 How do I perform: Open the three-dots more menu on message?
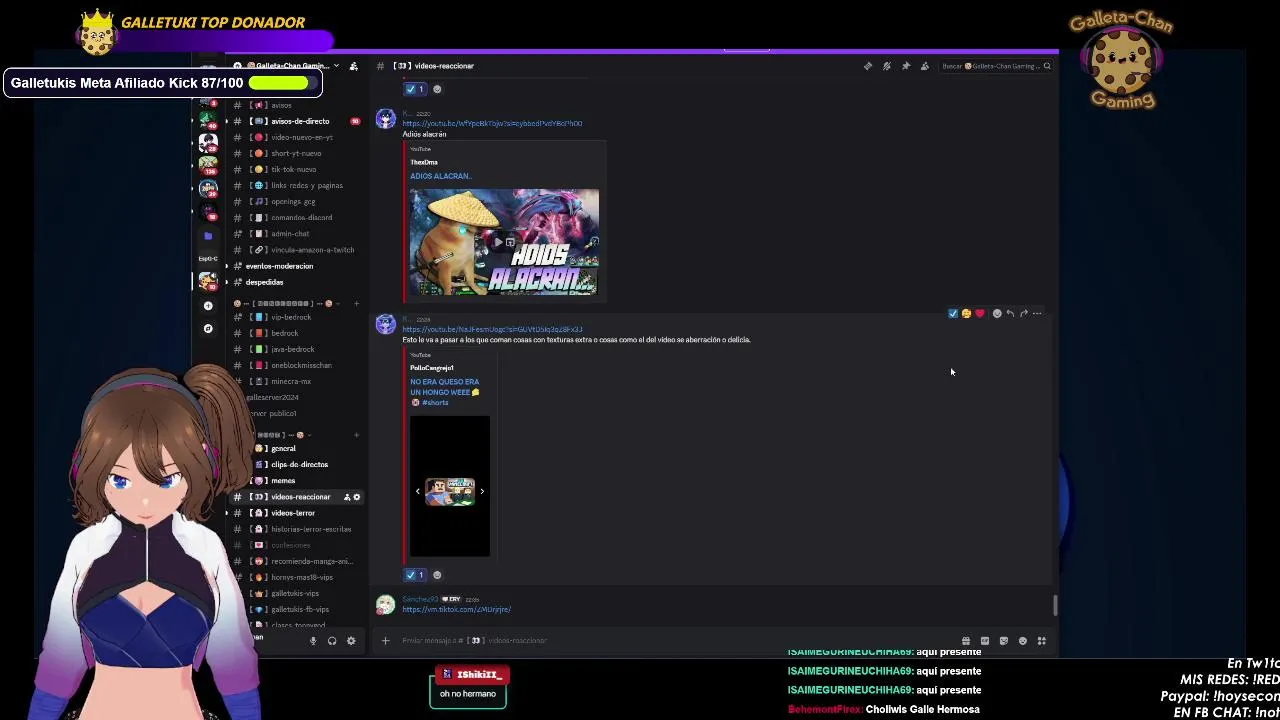click(1037, 314)
